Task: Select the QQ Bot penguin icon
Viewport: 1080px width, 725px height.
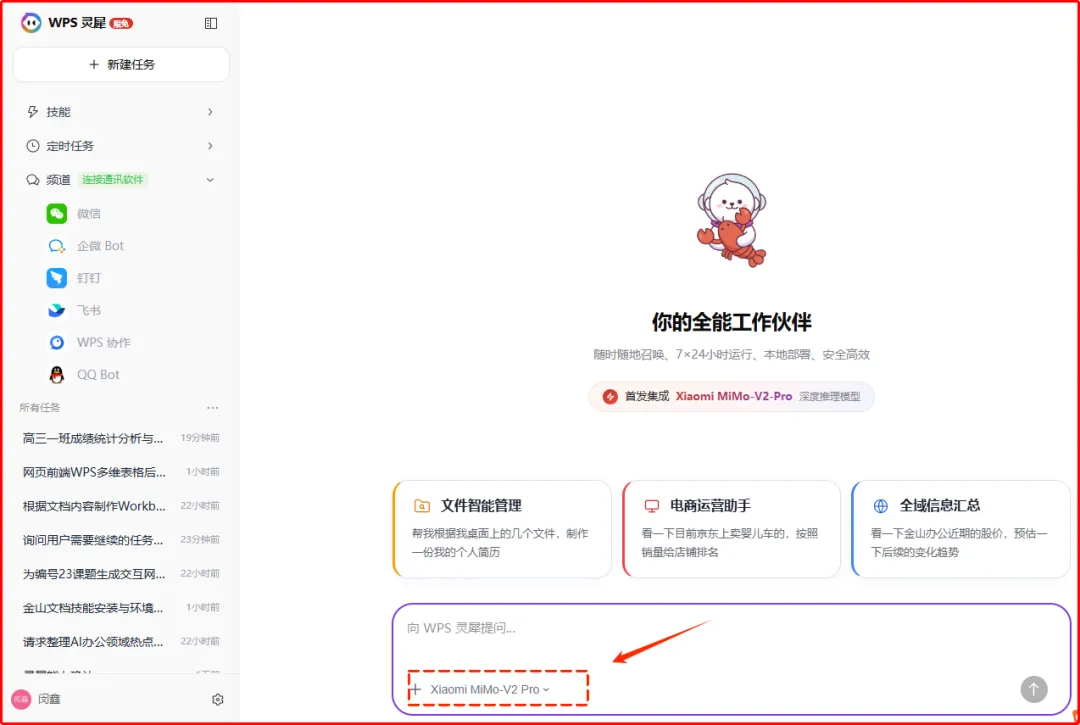Action: [56, 375]
